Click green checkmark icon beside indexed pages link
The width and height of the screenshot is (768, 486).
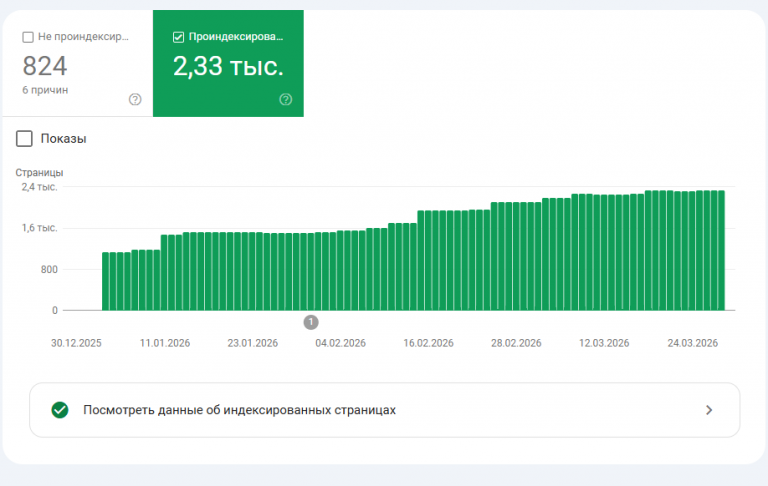(x=60, y=410)
